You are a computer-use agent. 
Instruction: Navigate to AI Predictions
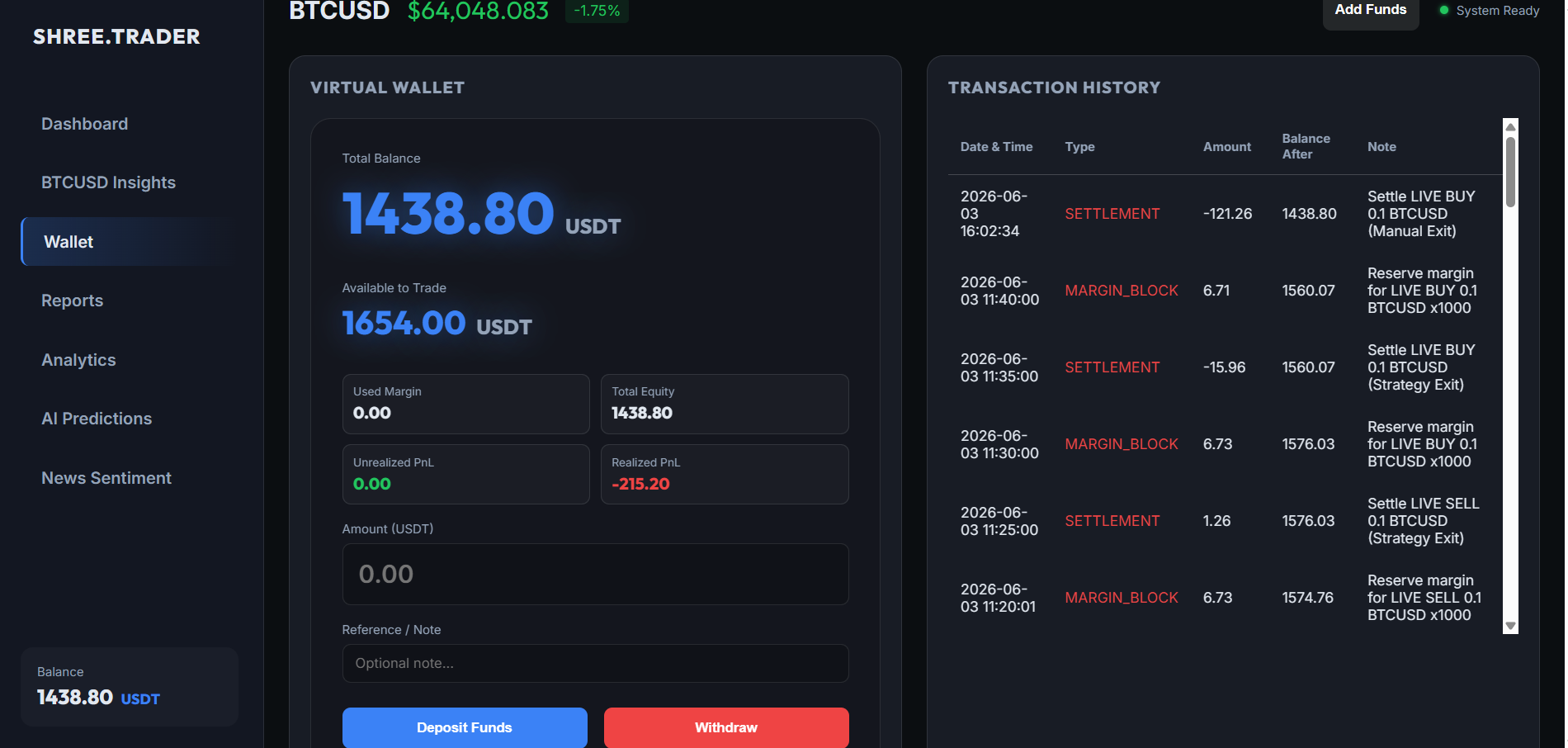click(97, 419)
